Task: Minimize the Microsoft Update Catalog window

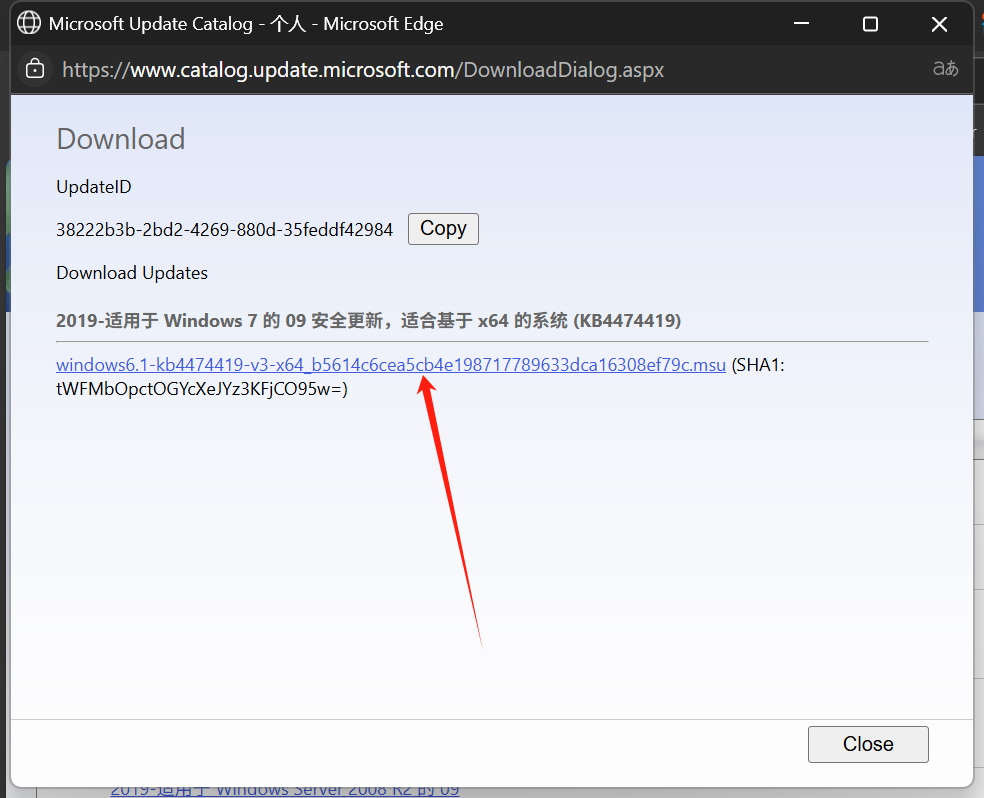Action: pyautogui.click(x=801, y=24)
